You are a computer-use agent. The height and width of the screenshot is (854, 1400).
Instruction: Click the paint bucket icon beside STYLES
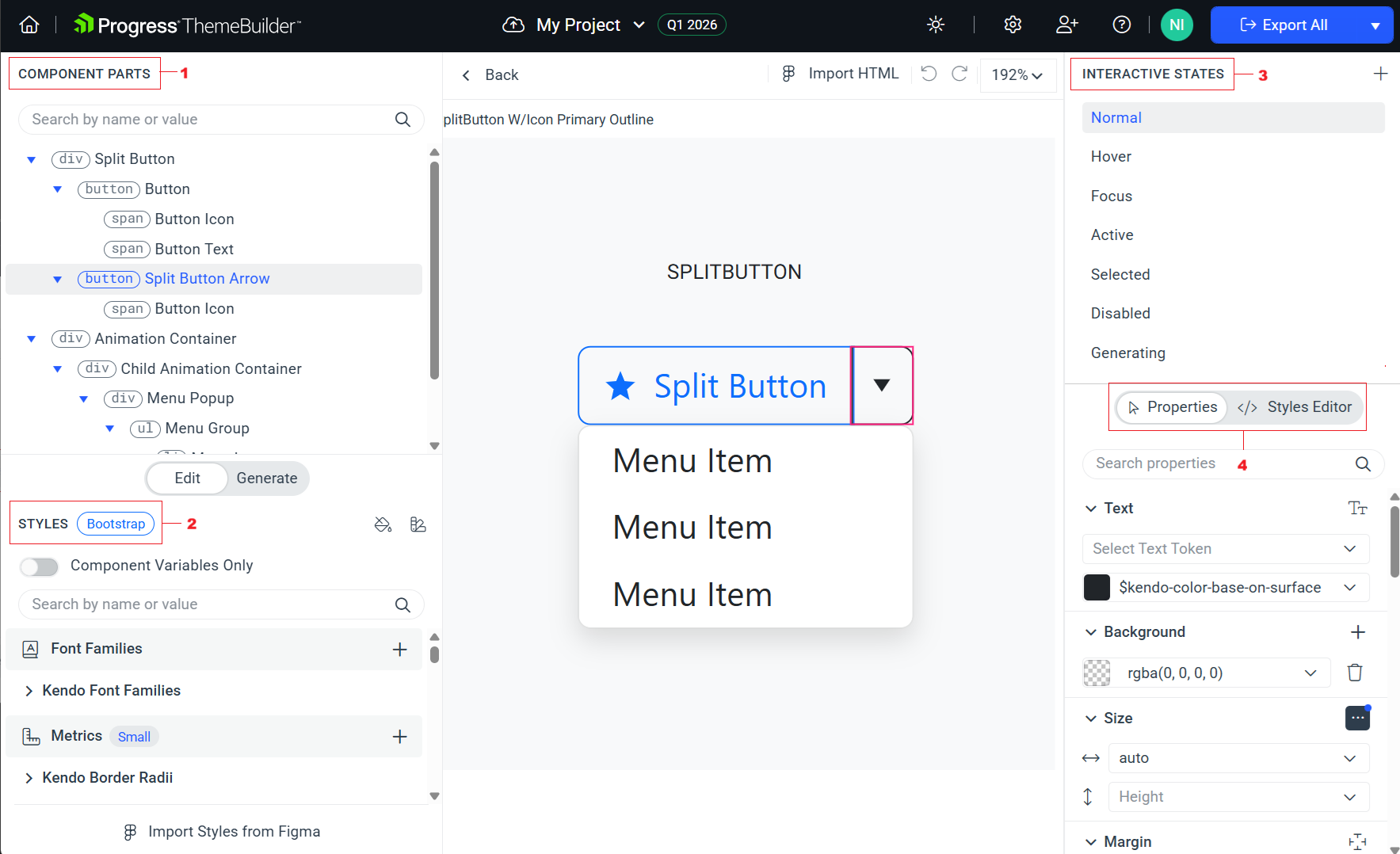(x=383, y=524)
